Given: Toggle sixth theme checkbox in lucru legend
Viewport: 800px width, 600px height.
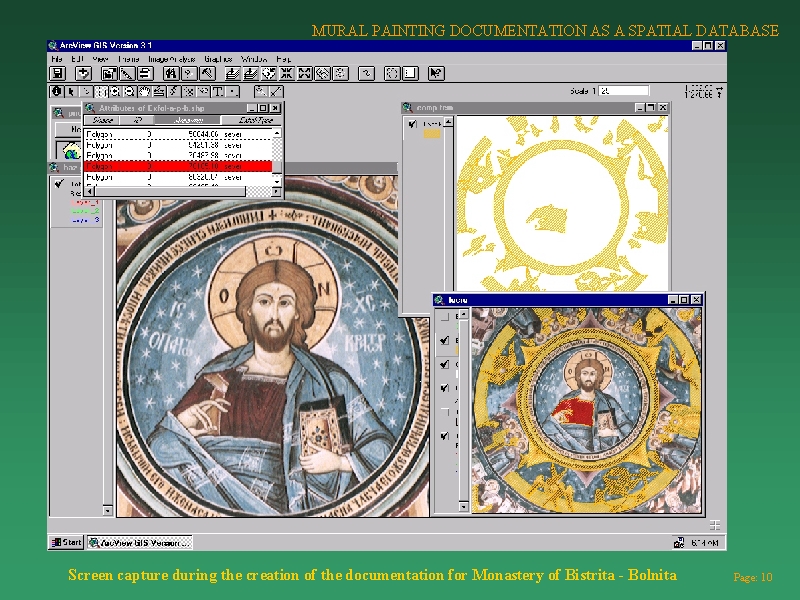Looking at the screenshot, I should [x=444, y=436].
